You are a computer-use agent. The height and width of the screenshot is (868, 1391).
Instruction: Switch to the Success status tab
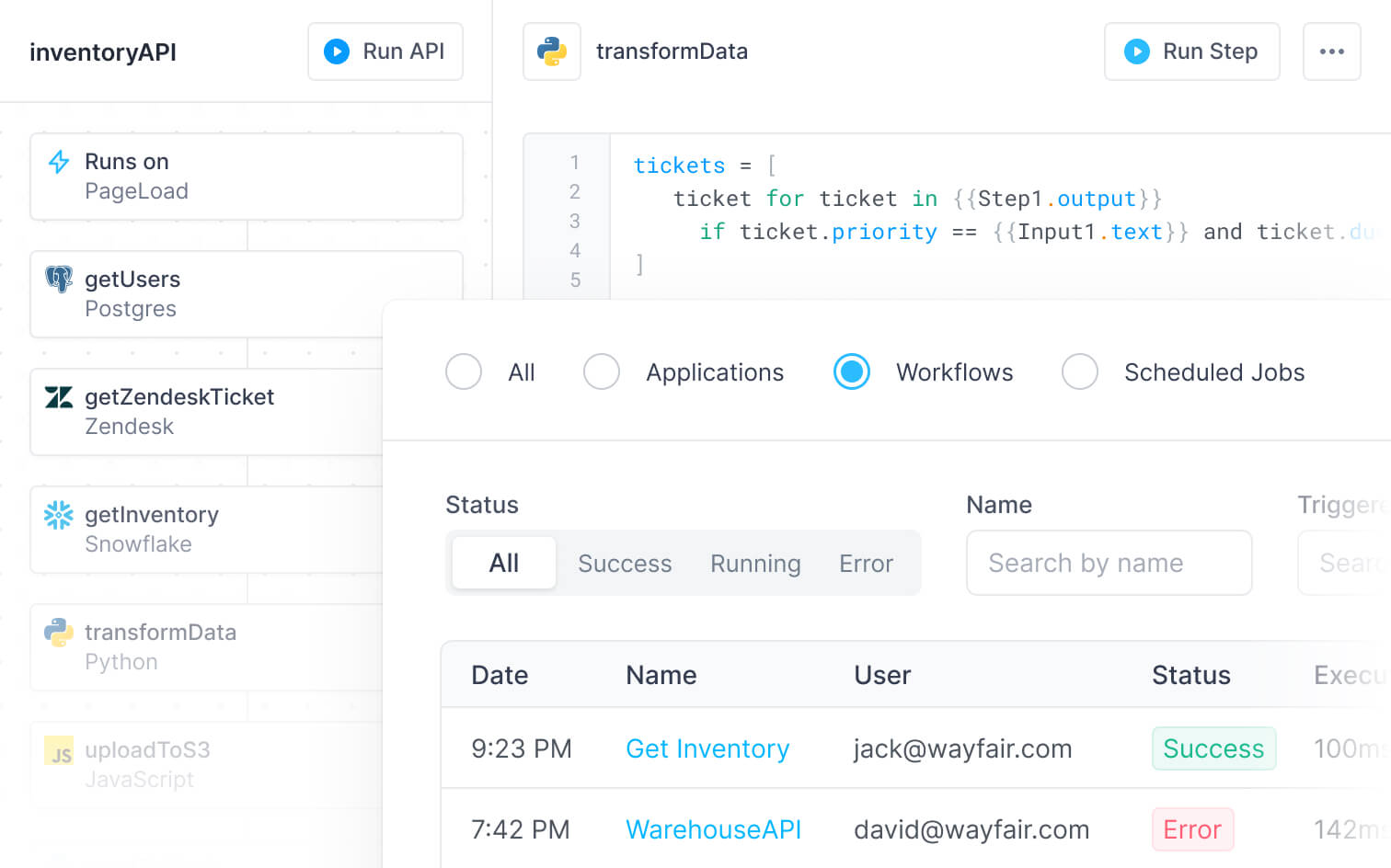coord(625,563)
